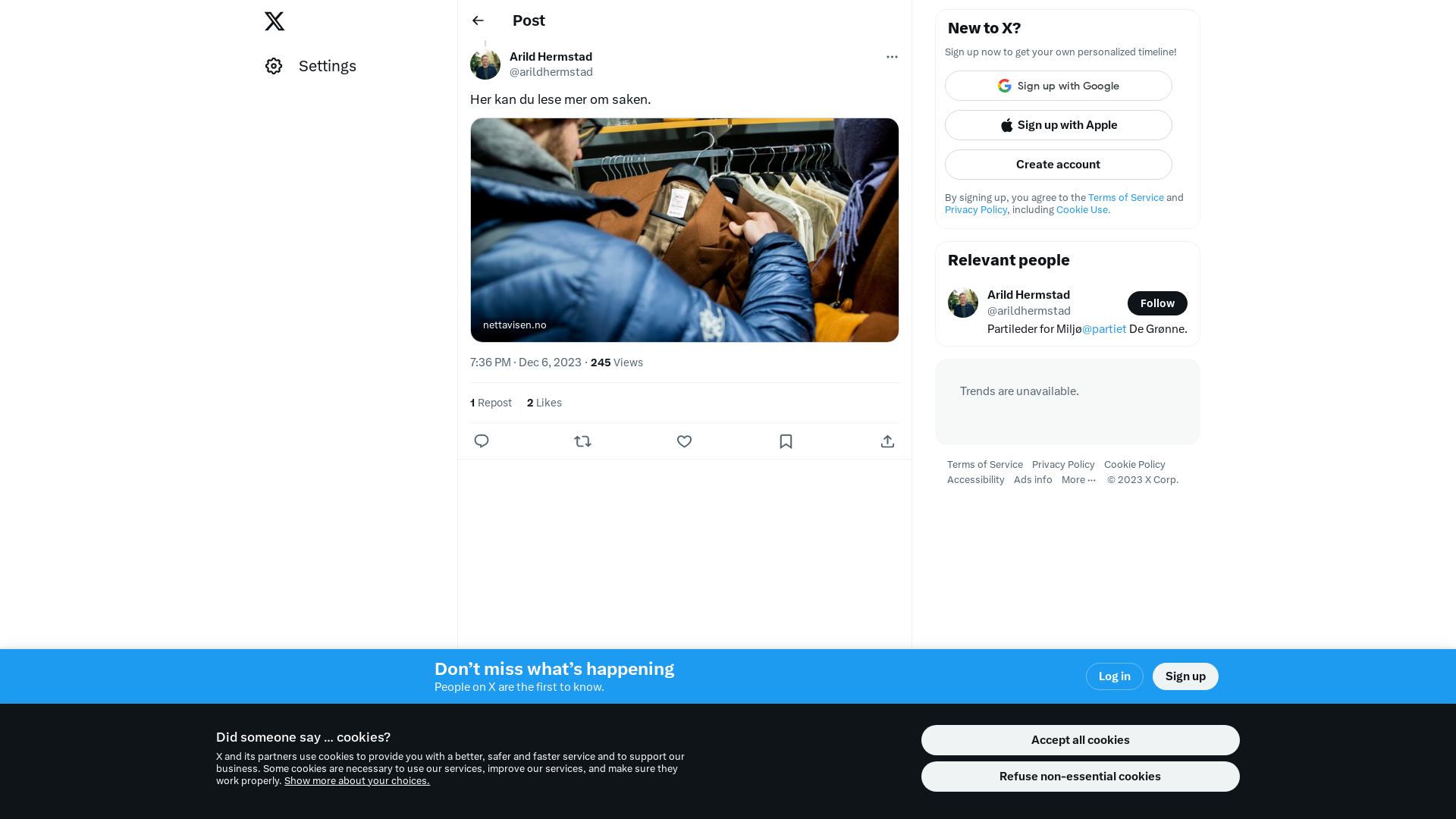Click the share upload icon
The height and width of the screenshot is (819, 1456).
[887, 441]
